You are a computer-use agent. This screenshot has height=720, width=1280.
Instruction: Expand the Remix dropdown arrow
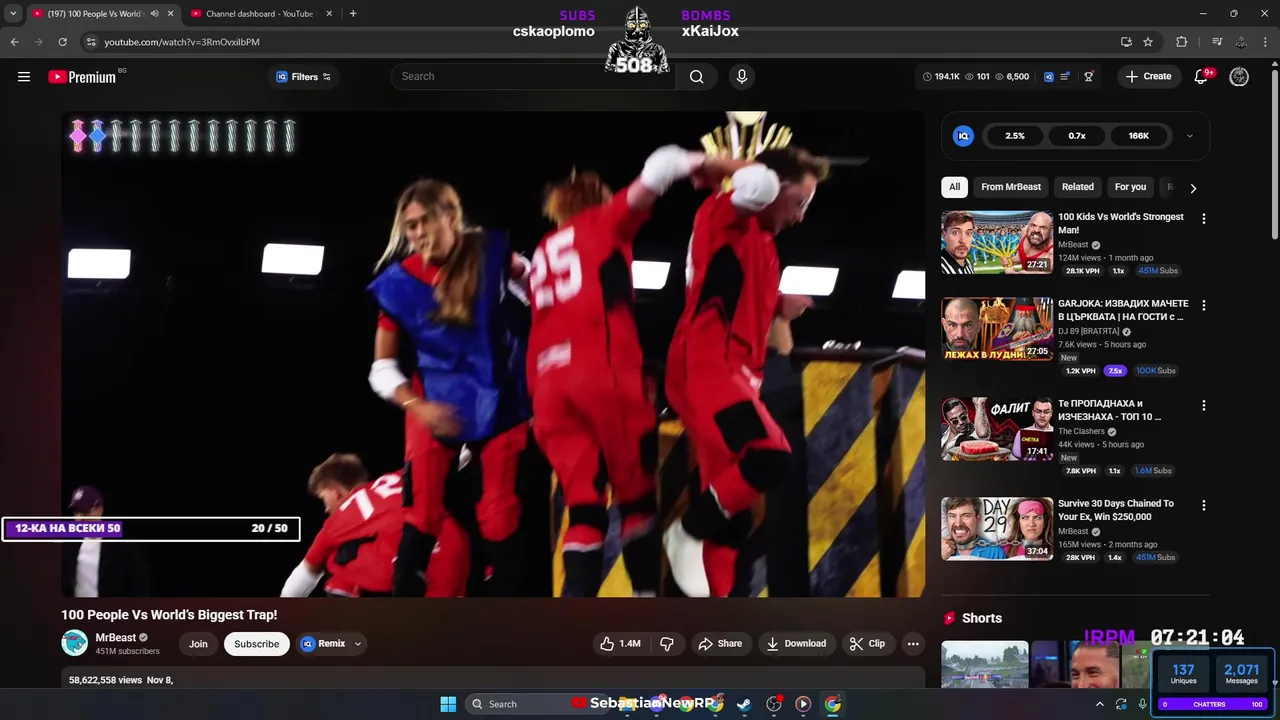tap(357, 644)
